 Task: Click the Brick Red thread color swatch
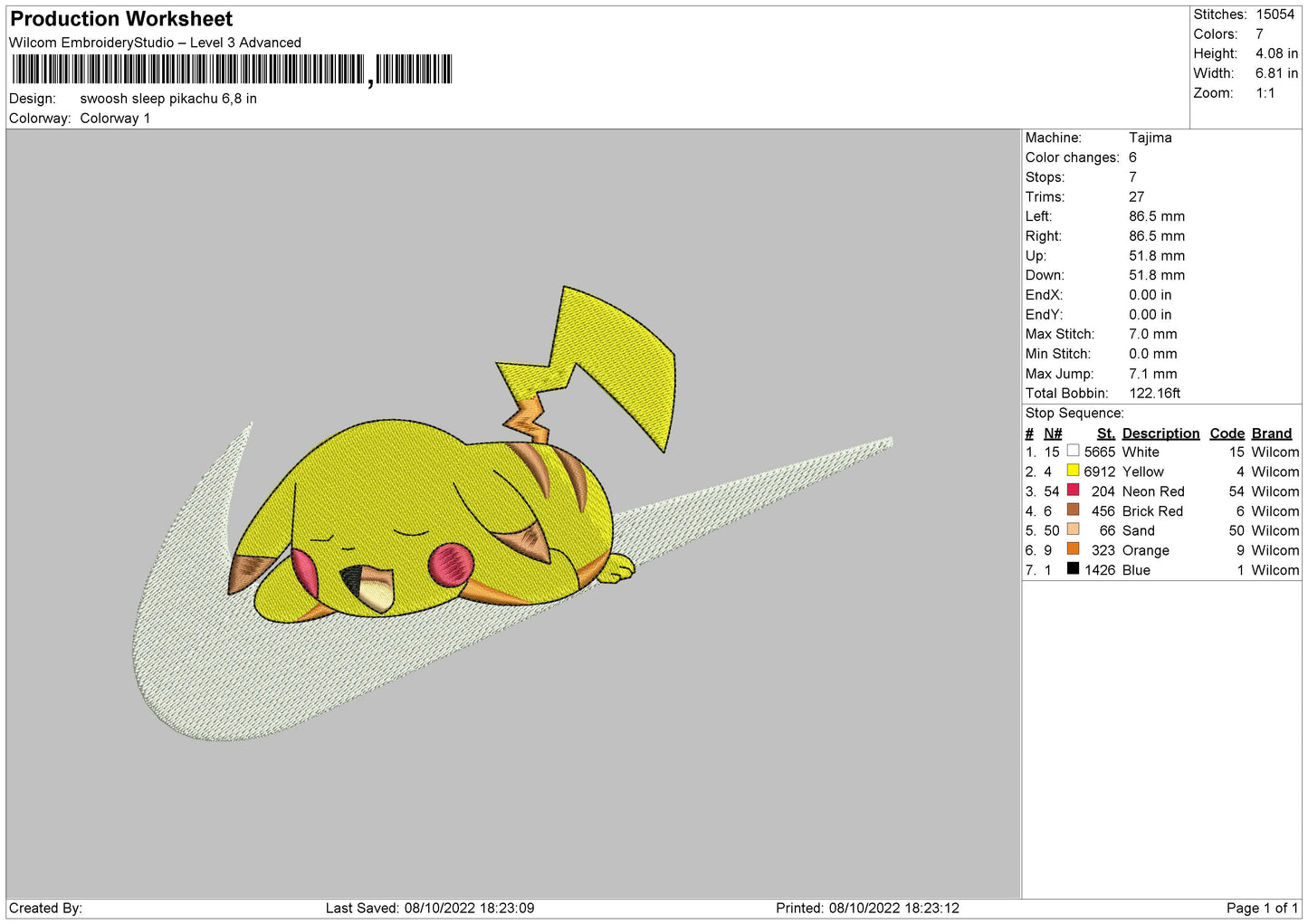pyautogui.click(x=1073, y=510)
